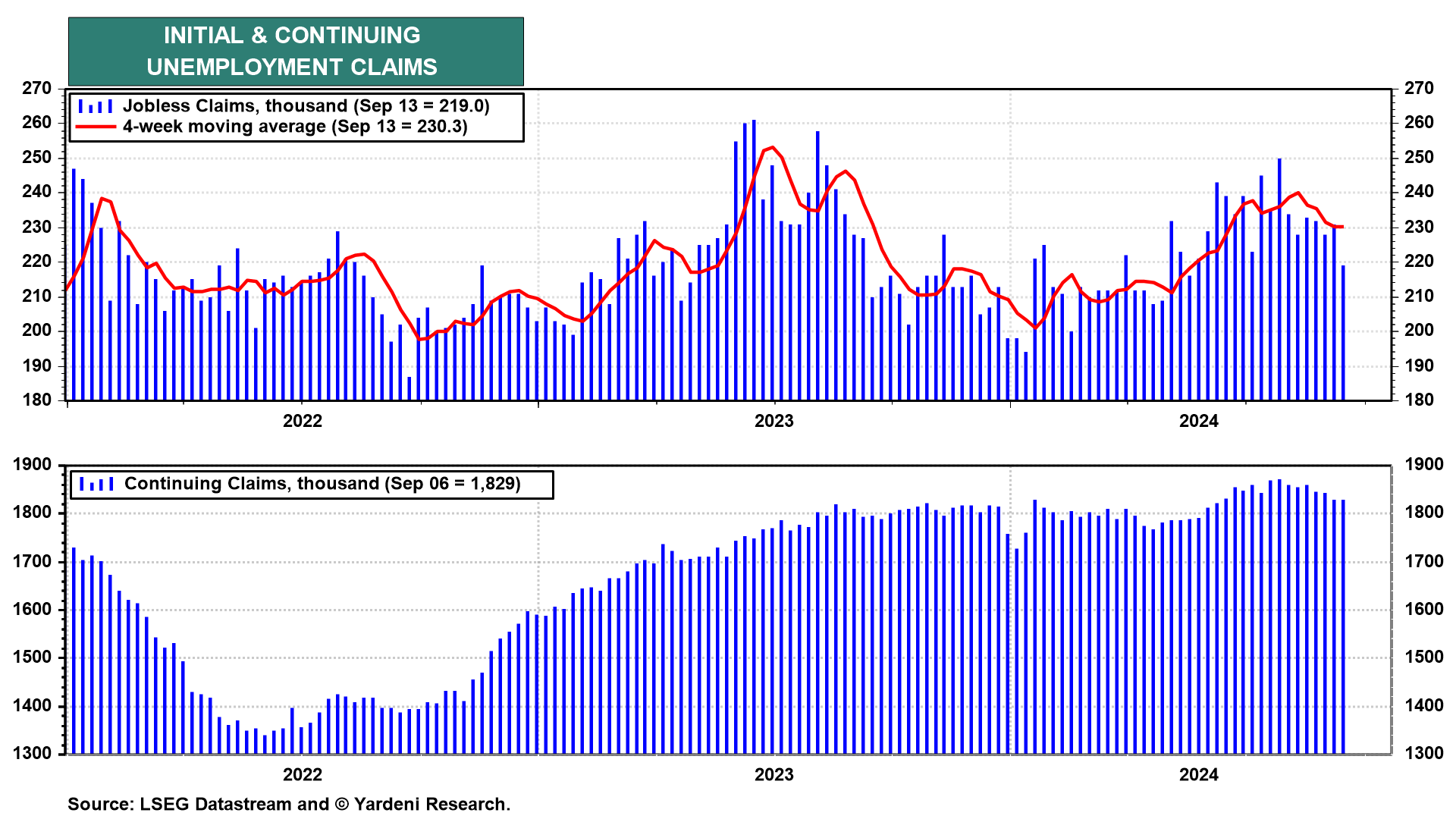Click the 4-week moving average legend text
The width and height of the screenshot is (1456, 819).
tap(295, 127)
